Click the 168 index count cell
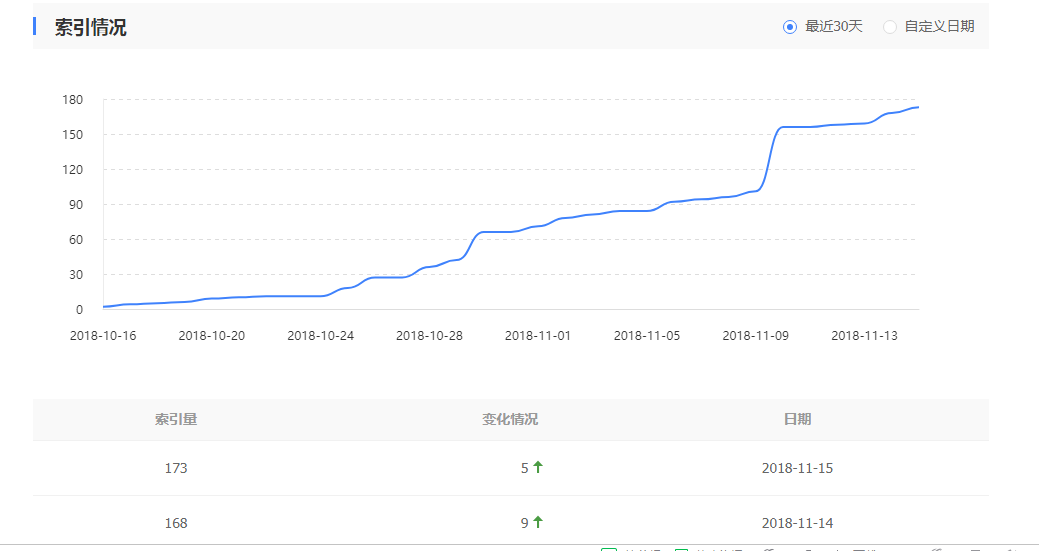This screenshot has height=551, width=1039. [176, 523]
